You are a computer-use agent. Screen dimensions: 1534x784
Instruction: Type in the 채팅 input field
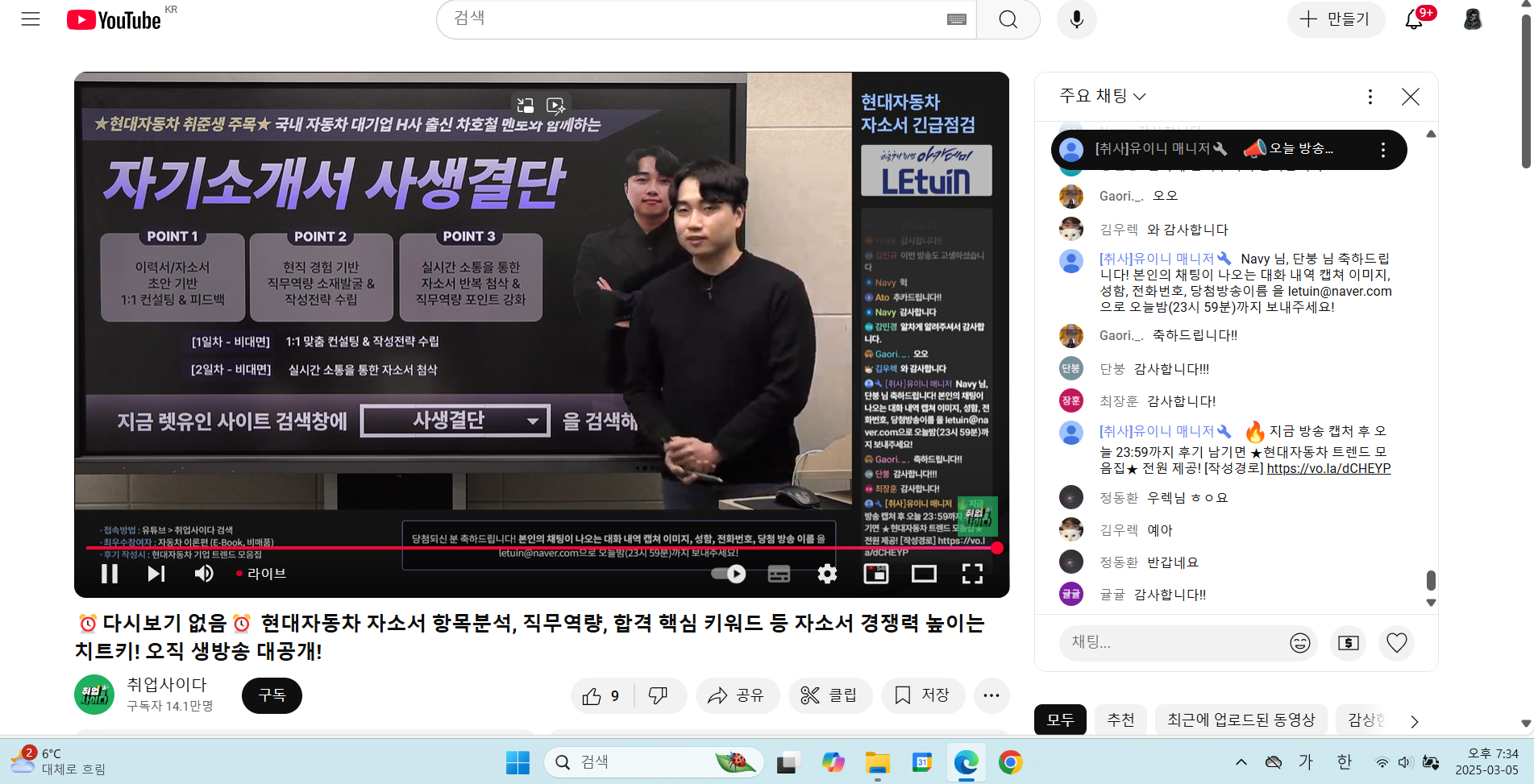pyautogui.click(x=1173, y=642)
